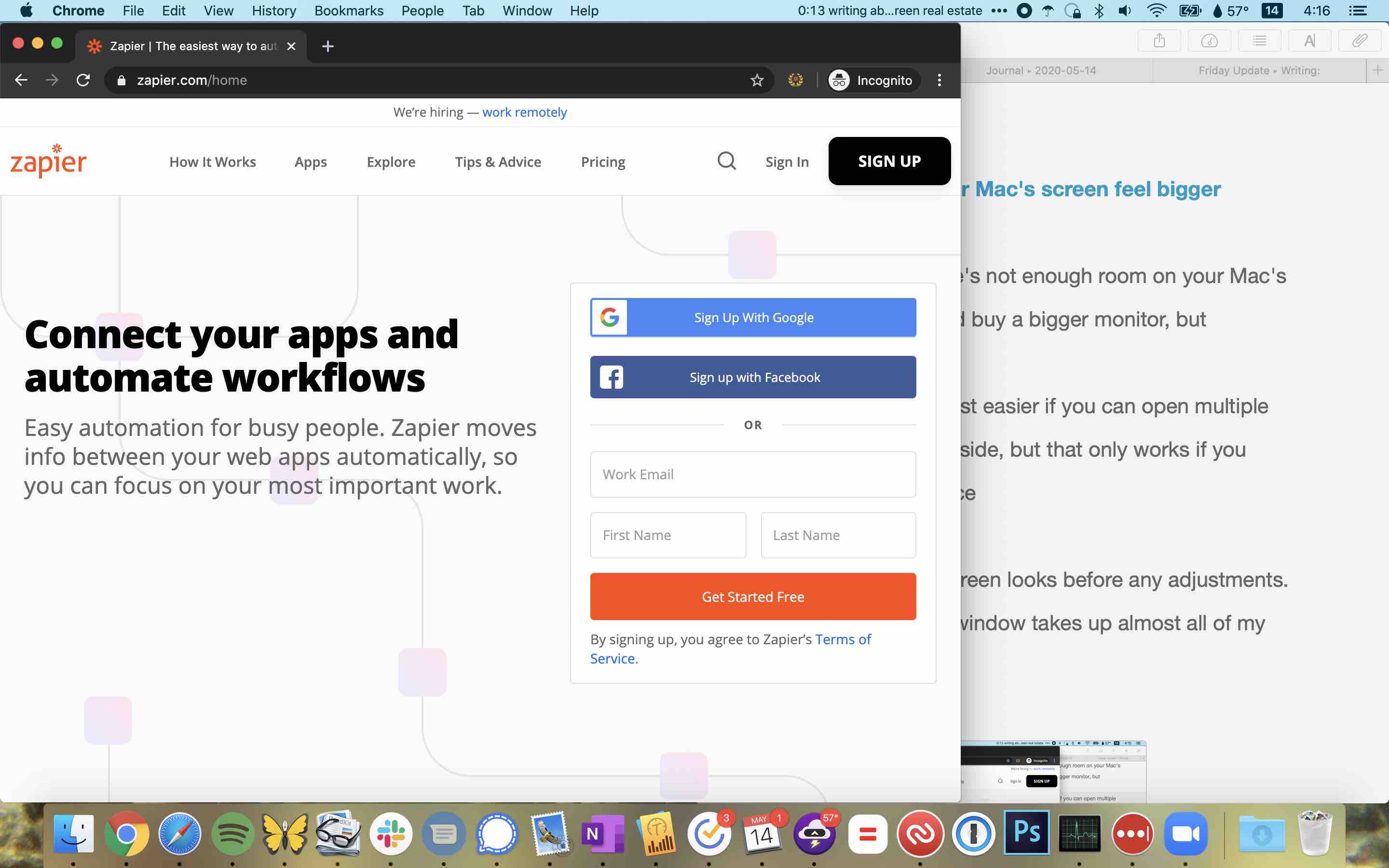
Task: Click the Last Name field
Action: [838, 535]
